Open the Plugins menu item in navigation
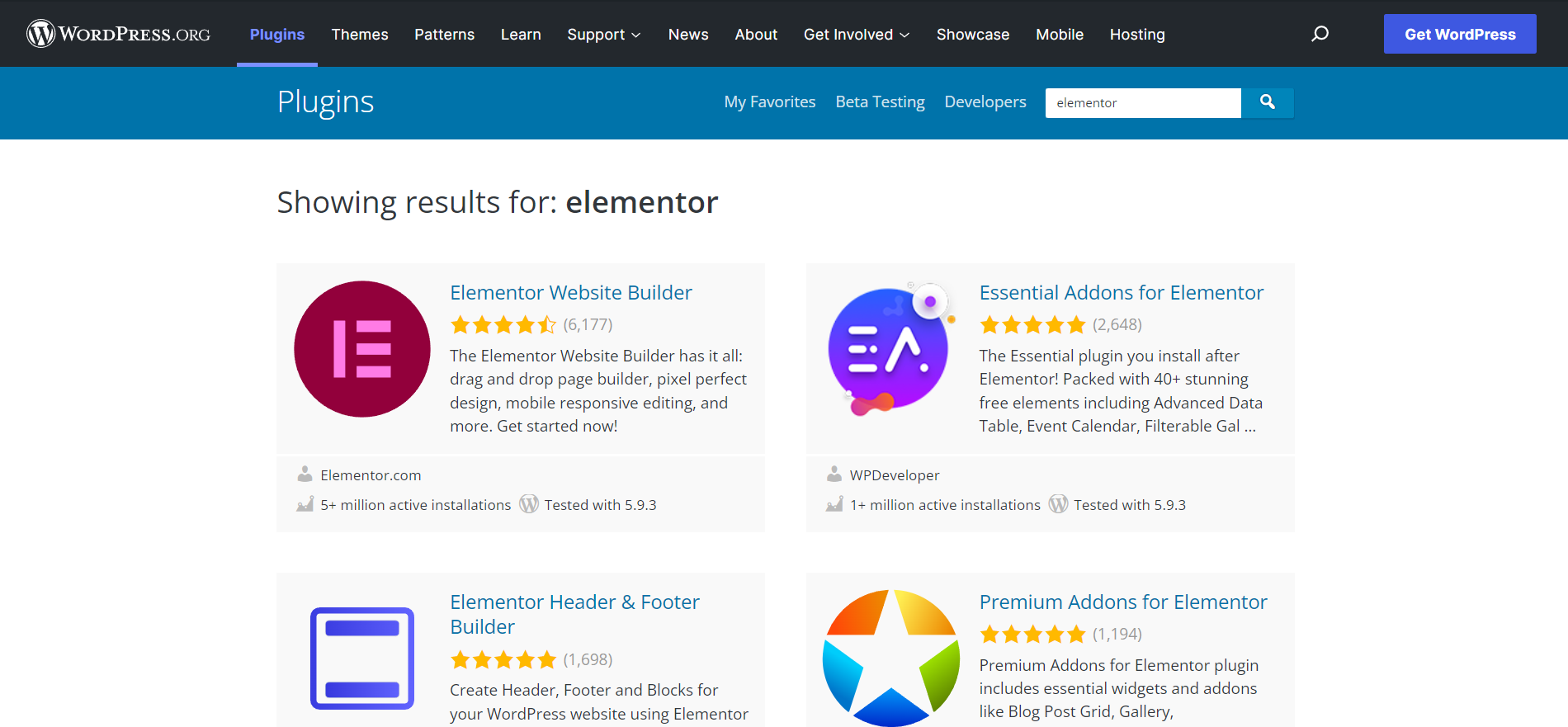 click(276, 34)
